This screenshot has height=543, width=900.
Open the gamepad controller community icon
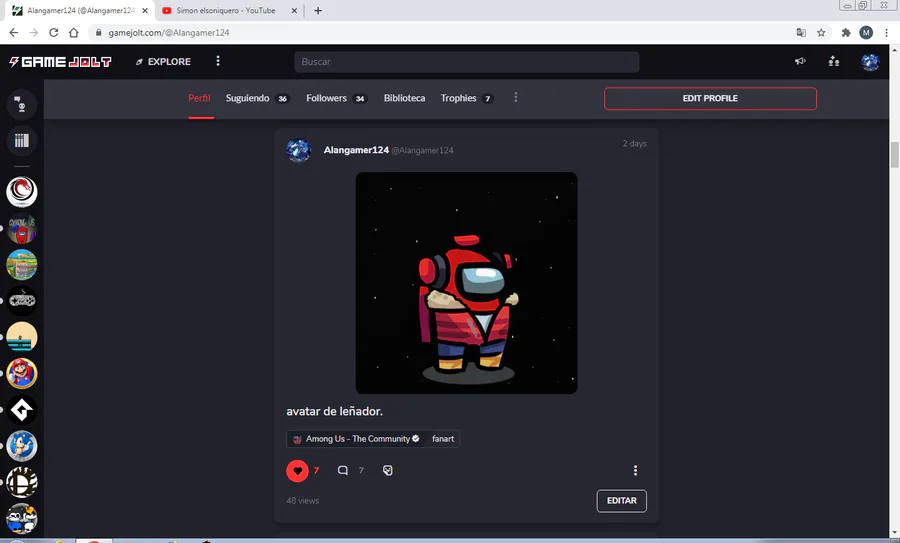(x=22, y=301)
